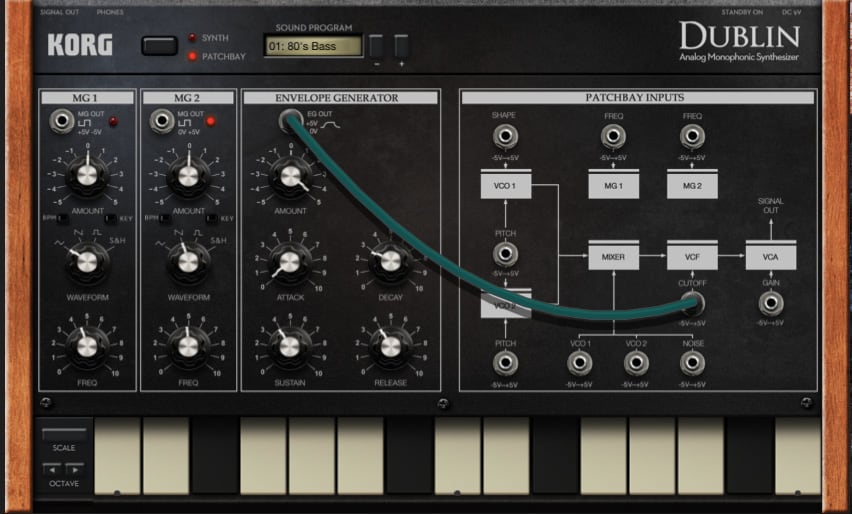Click the MG 2 FREQ knob
Screen dimensions: 852x514
(189, 347)
